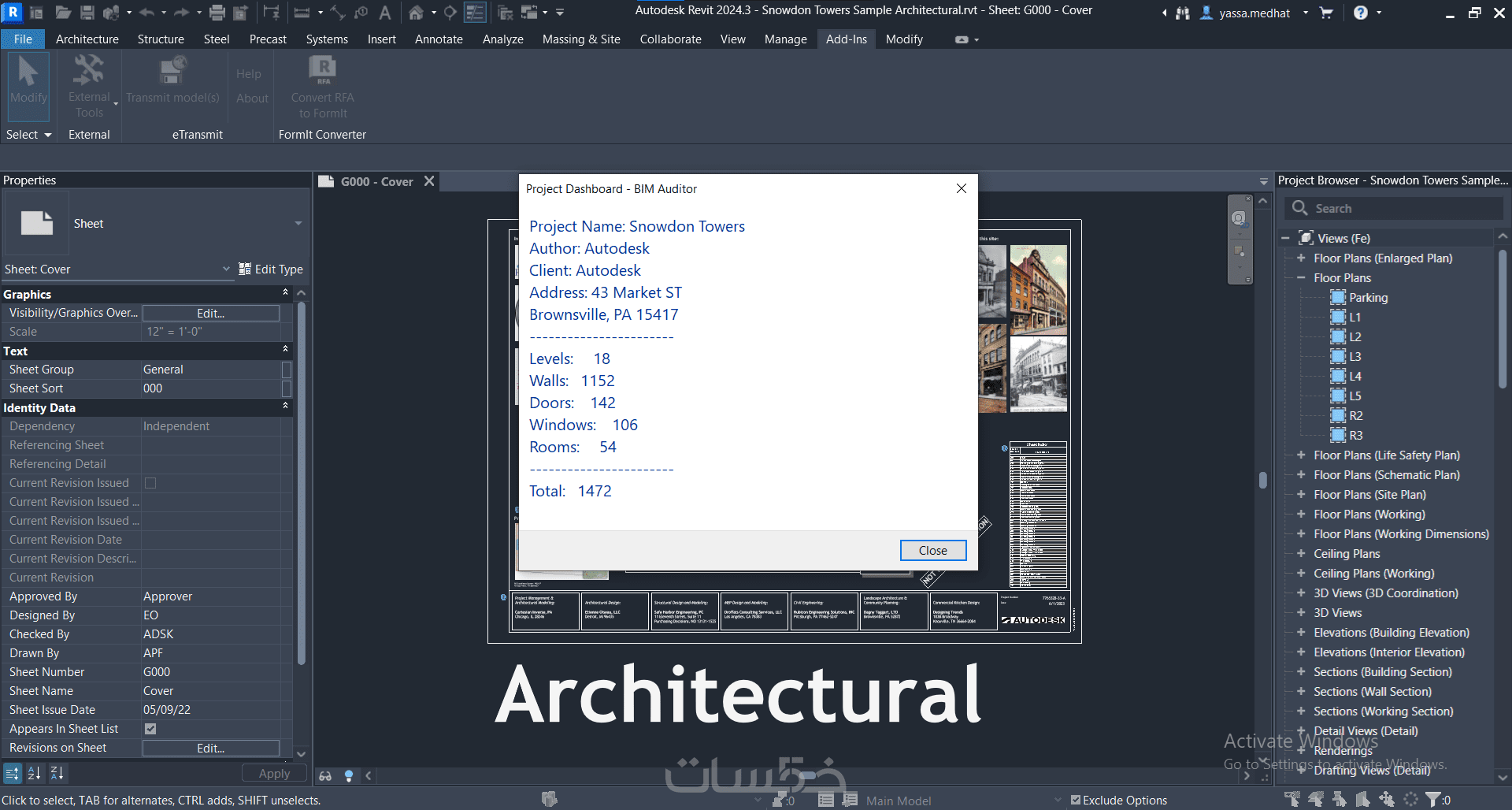Expand the Ceiling Plans node

click(x=1301, y=553)
